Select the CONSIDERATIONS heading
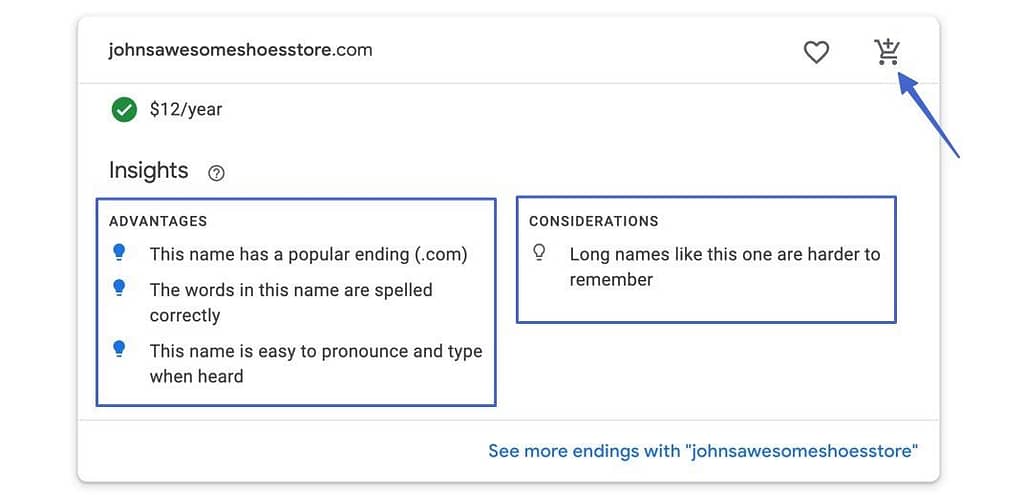 click(x=594, y=221)
